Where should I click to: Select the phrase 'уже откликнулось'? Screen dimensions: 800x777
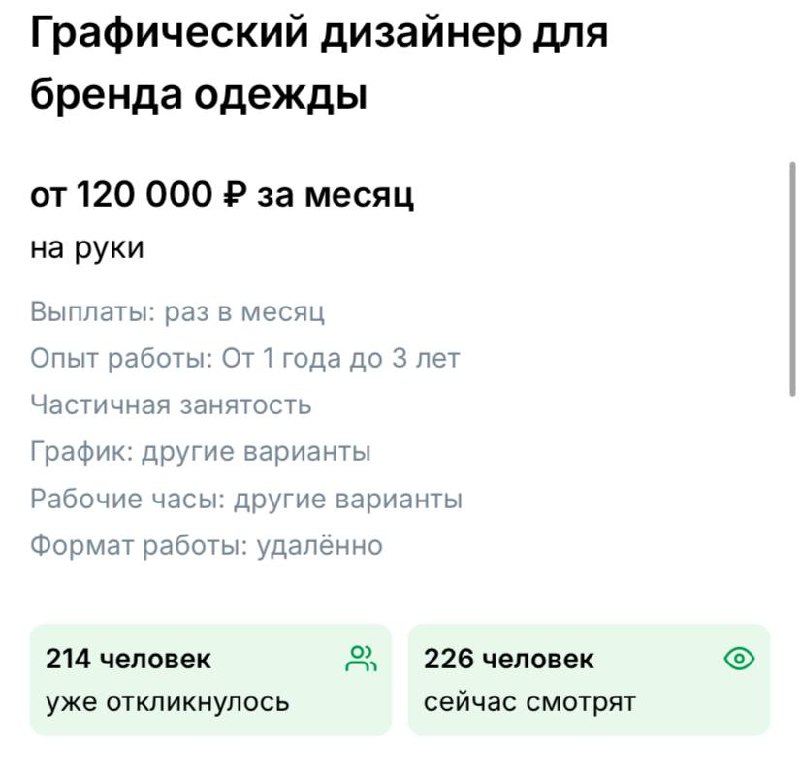[164, 702]
